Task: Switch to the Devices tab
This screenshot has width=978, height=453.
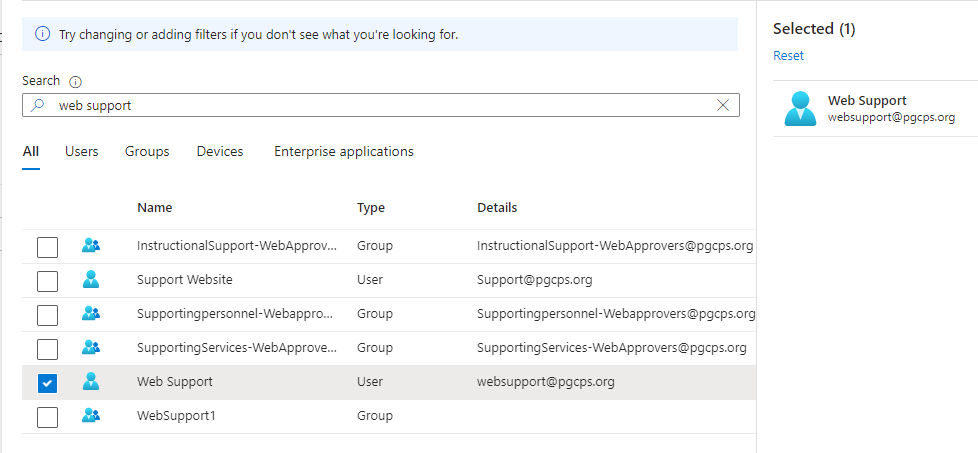Action: pos(220,152)
